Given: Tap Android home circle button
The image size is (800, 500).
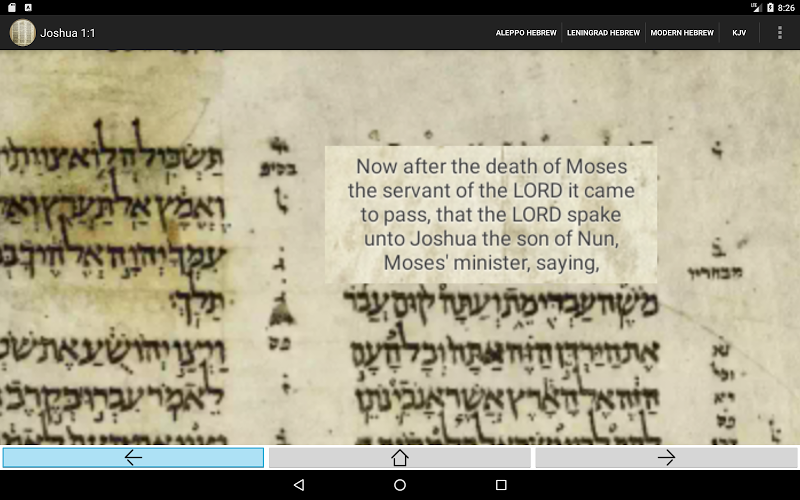Looking at the screenshot, I should click(x=400, y=485).
